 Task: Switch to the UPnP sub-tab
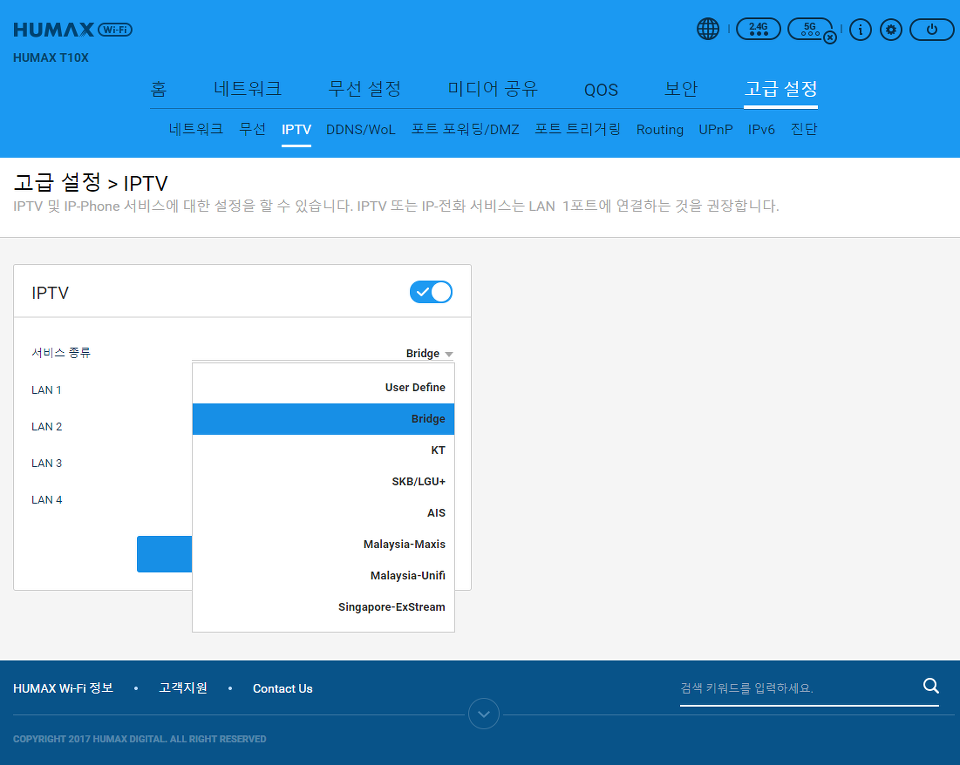pos(716,130)
